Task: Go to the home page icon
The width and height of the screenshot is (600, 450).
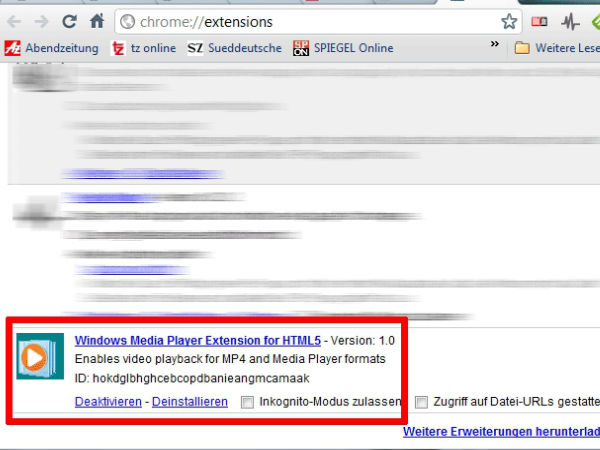Action: 97,20
